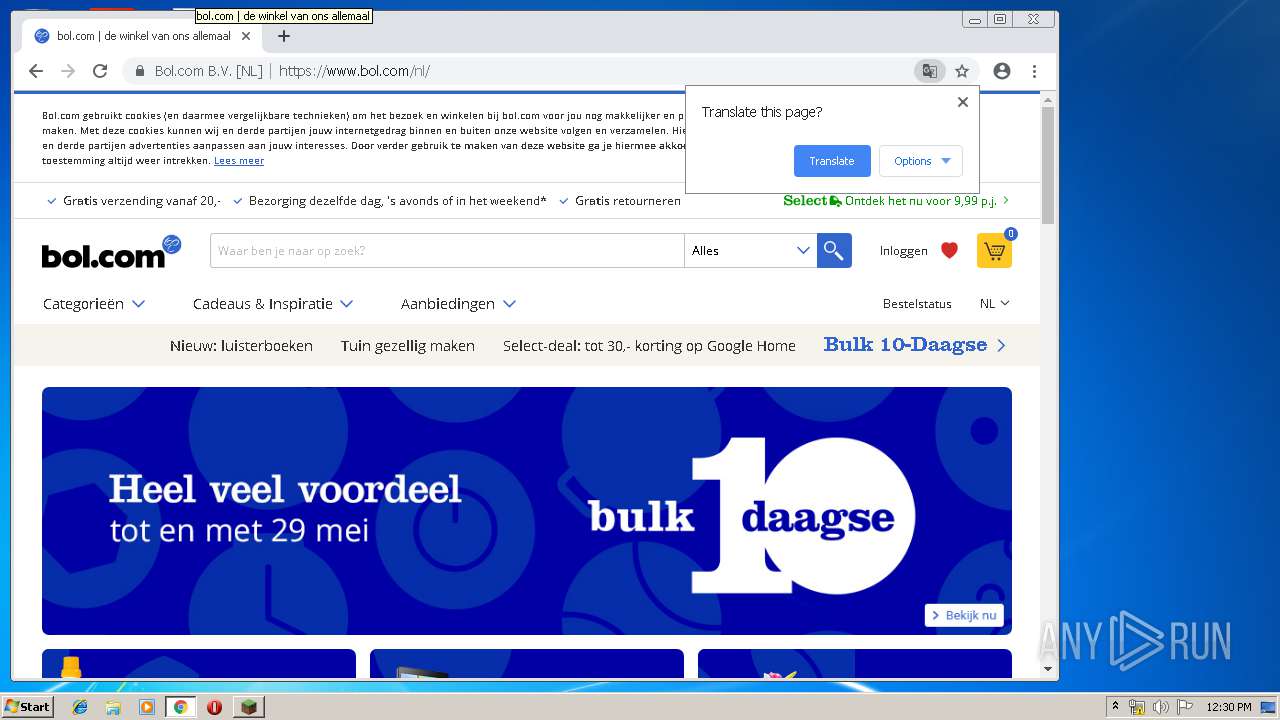
Task: Click the Select 'Ontdek het nu' promo link
Action: (896, 201)
